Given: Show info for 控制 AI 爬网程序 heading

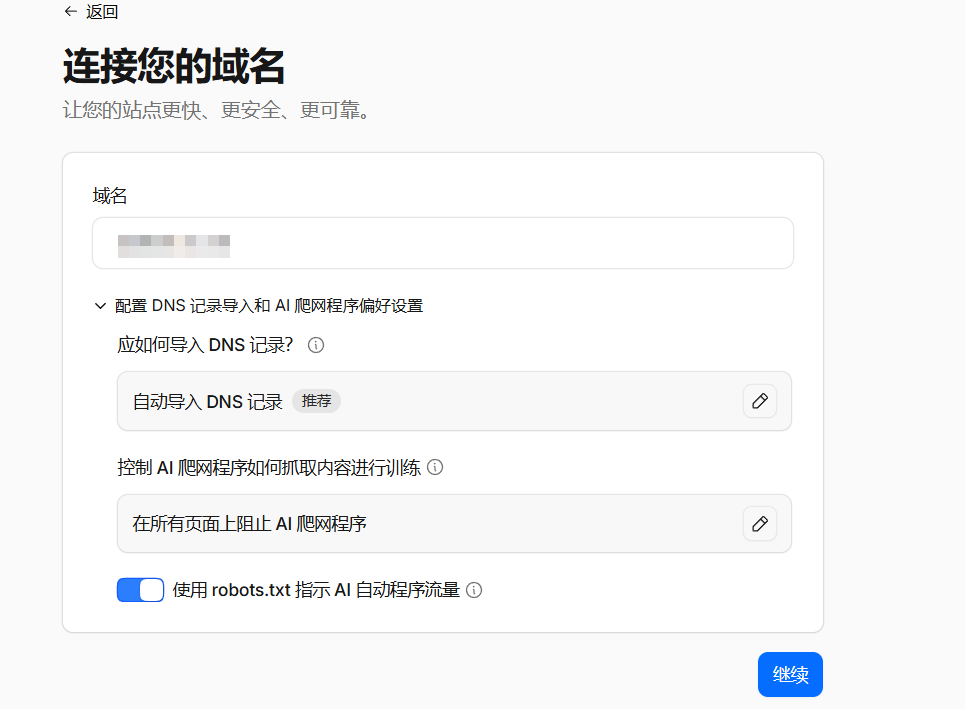Looking at the screenshot, I should pos(435,467).
